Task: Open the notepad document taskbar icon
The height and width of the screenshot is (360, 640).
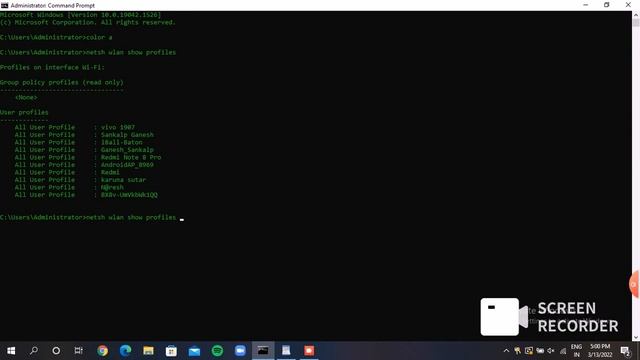Action: click(286, 351)
